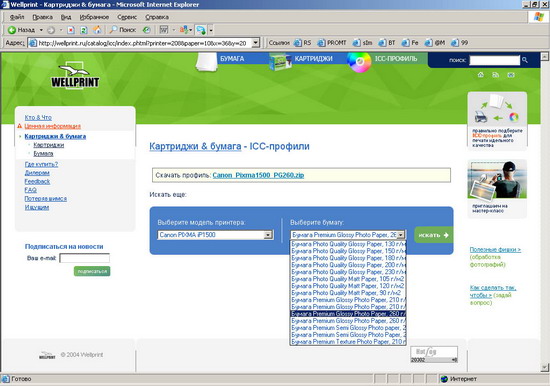Click the искать search button
Image resolution: width=550 pixels, height=386 pixels.
[x=434, y=235]
